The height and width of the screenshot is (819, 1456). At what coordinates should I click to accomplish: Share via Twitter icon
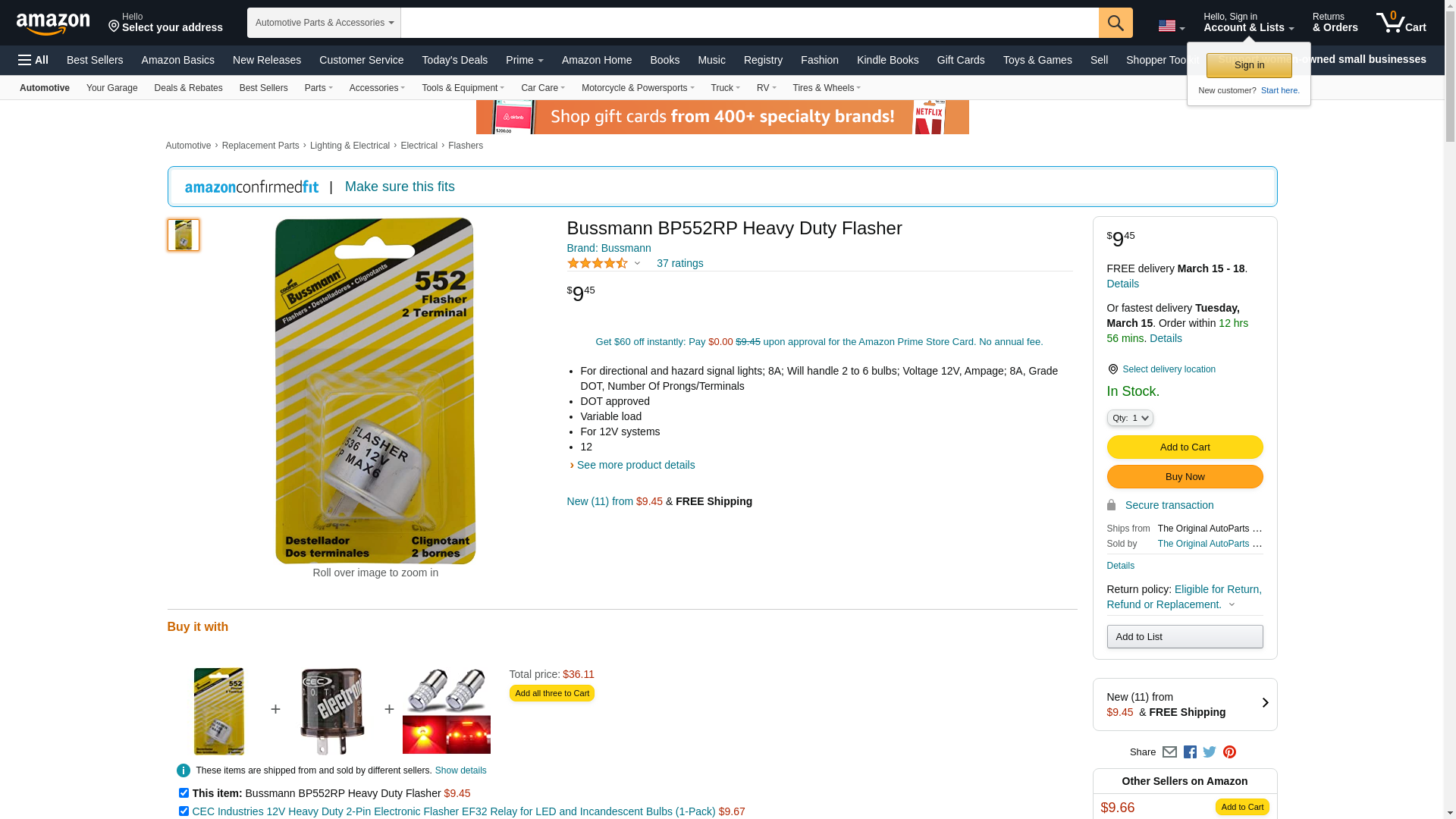[x=1210, y=752]
